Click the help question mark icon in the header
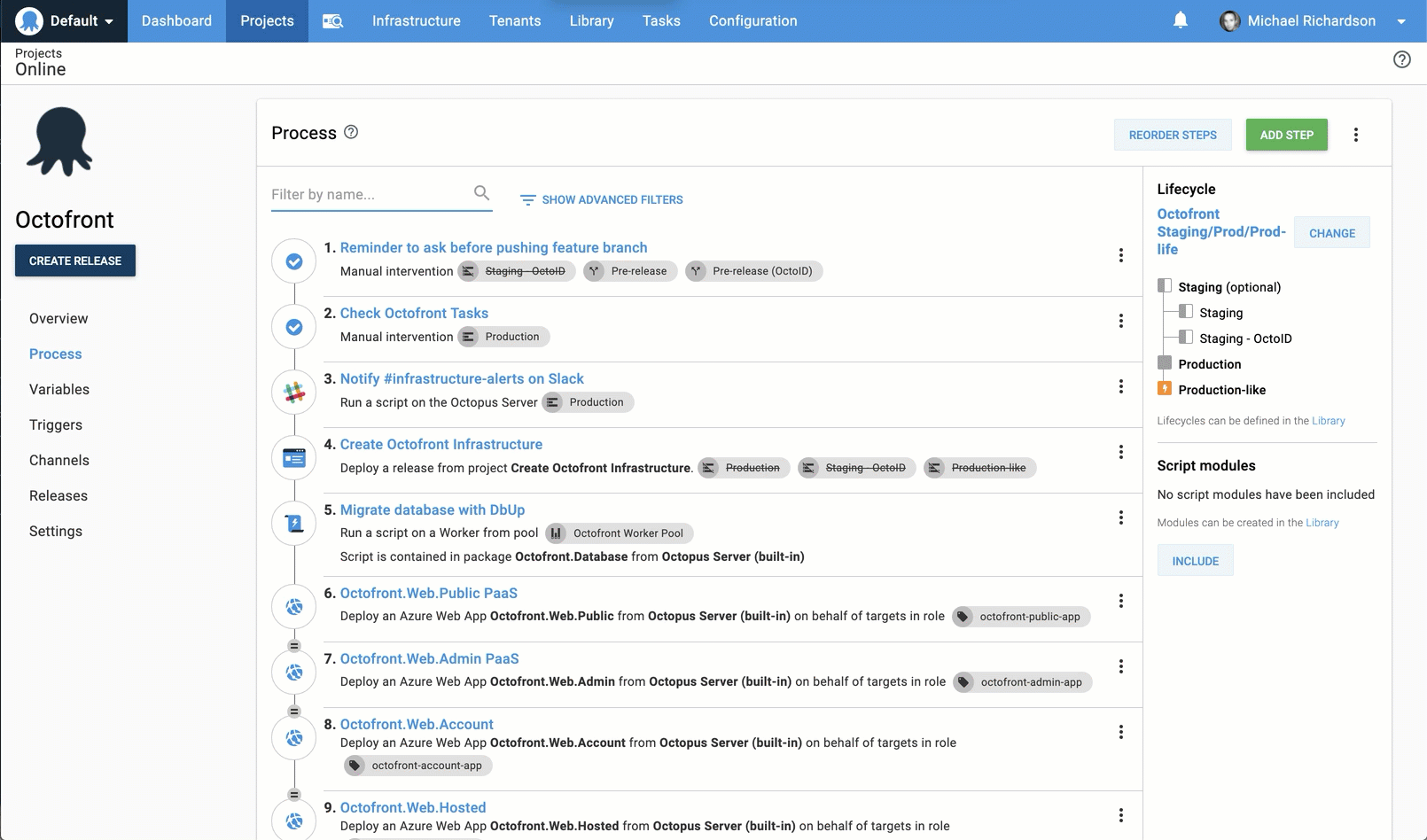The height and width of the screenshot is (840, 1427). click(x=1402, y=59)
